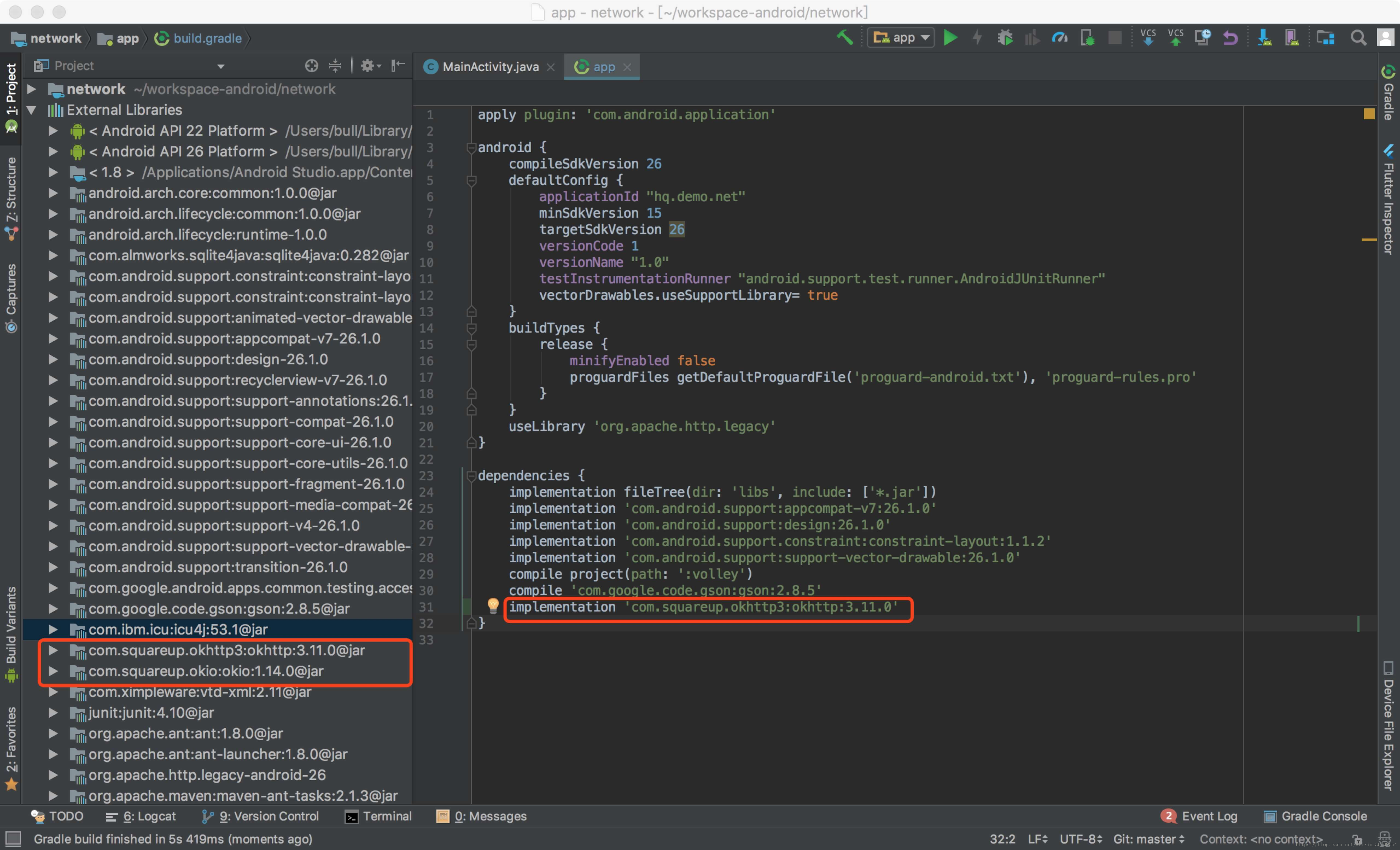1400x850 pixels.
Task: Start debugging with the bug icon
Action: click(x=1005, y=38)
